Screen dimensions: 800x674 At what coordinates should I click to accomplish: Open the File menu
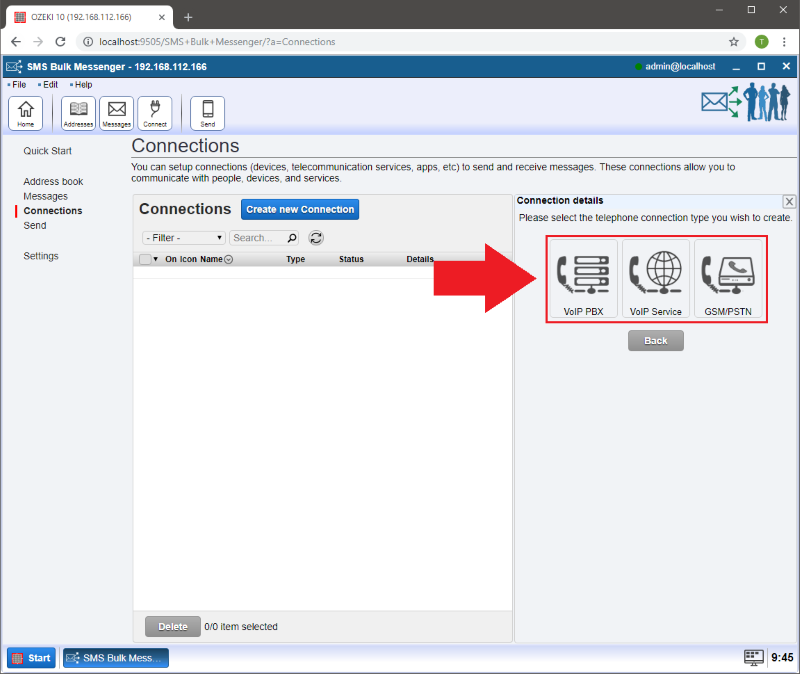pos(19,85)
